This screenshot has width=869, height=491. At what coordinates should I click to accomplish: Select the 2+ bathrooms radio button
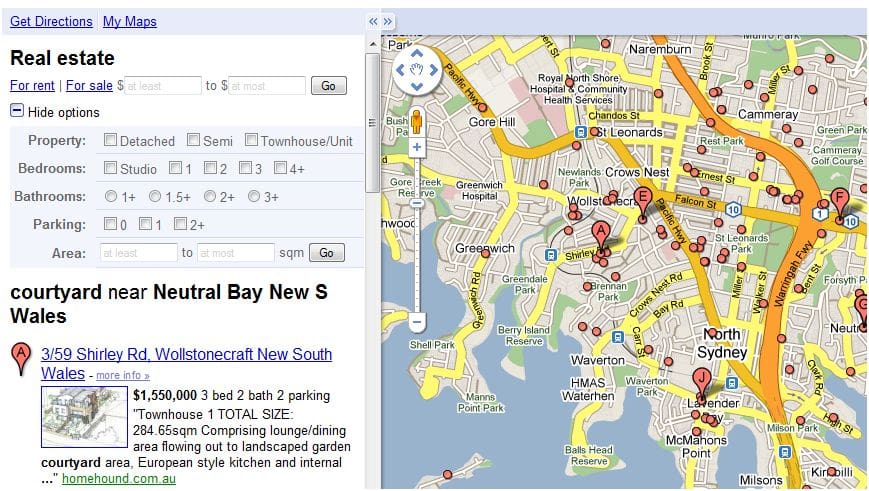point(210,196)
